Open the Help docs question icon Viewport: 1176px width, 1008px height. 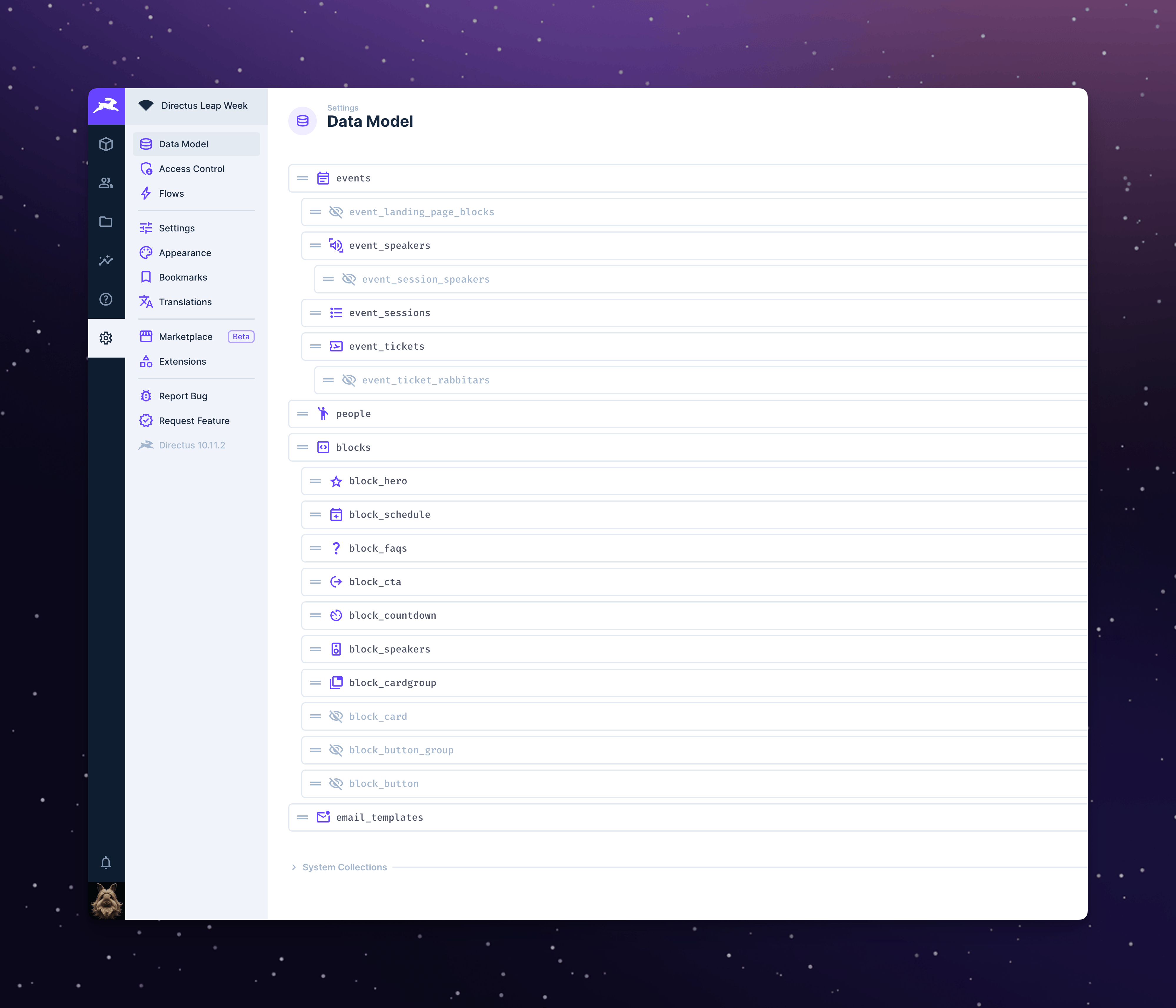tap(106, 299)
